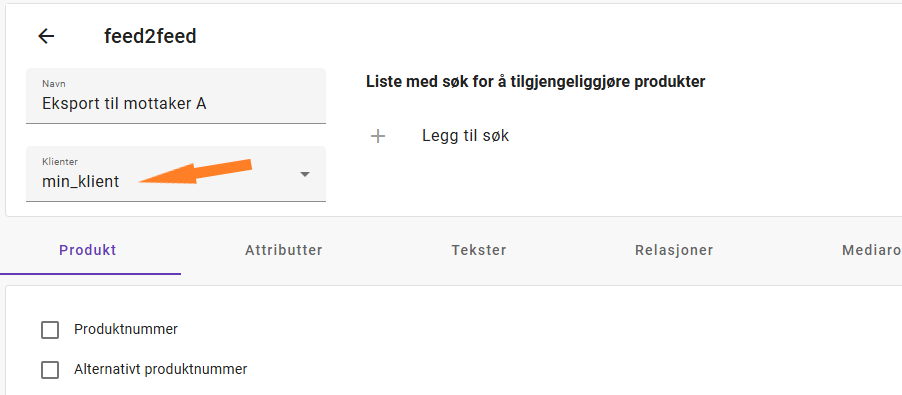Select the Relasjoner tab

pyautogui.click(x=674, y=251)
